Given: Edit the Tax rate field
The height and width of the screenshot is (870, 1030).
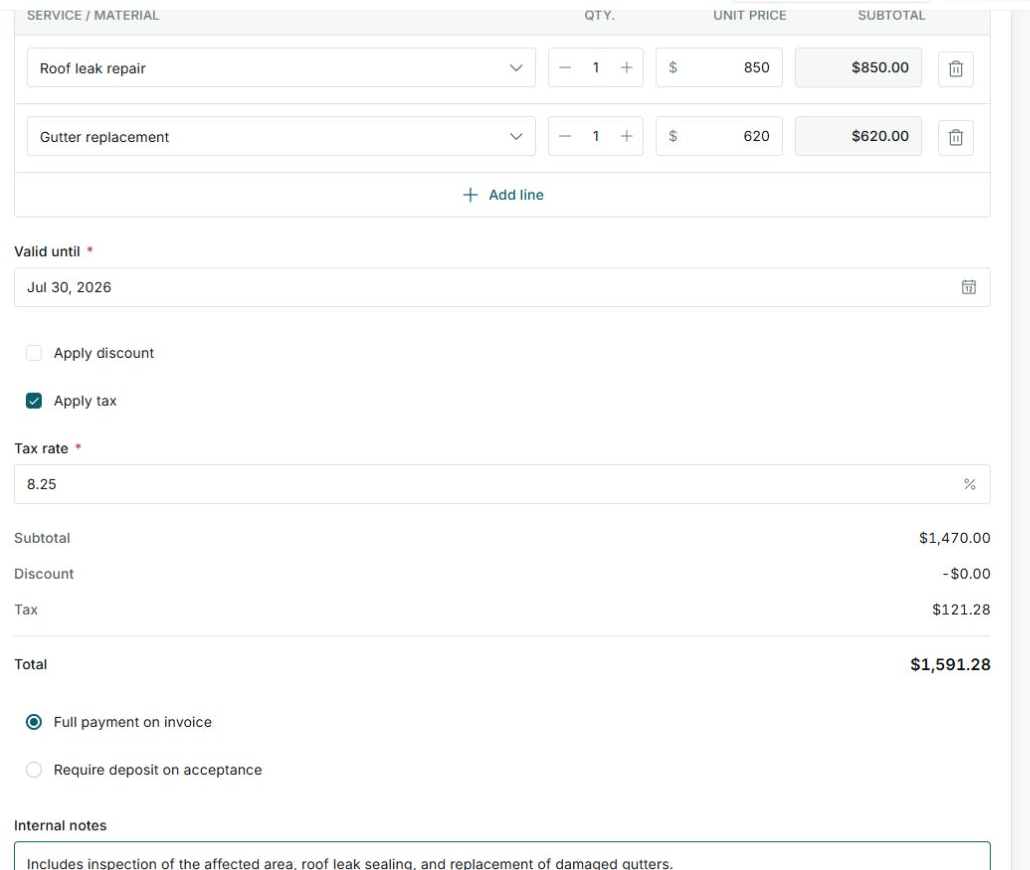Looking at the screenshot, I should click(502, 484).
